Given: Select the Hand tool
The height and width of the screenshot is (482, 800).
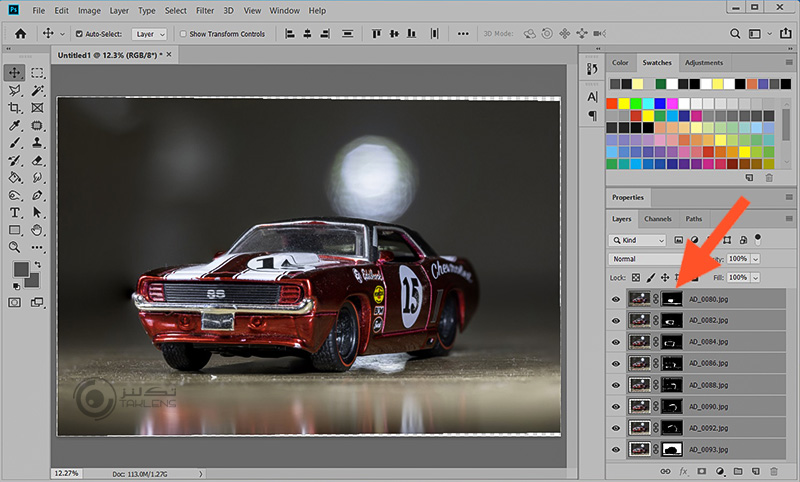Looking at the screenshot, I should pos(37,230).
